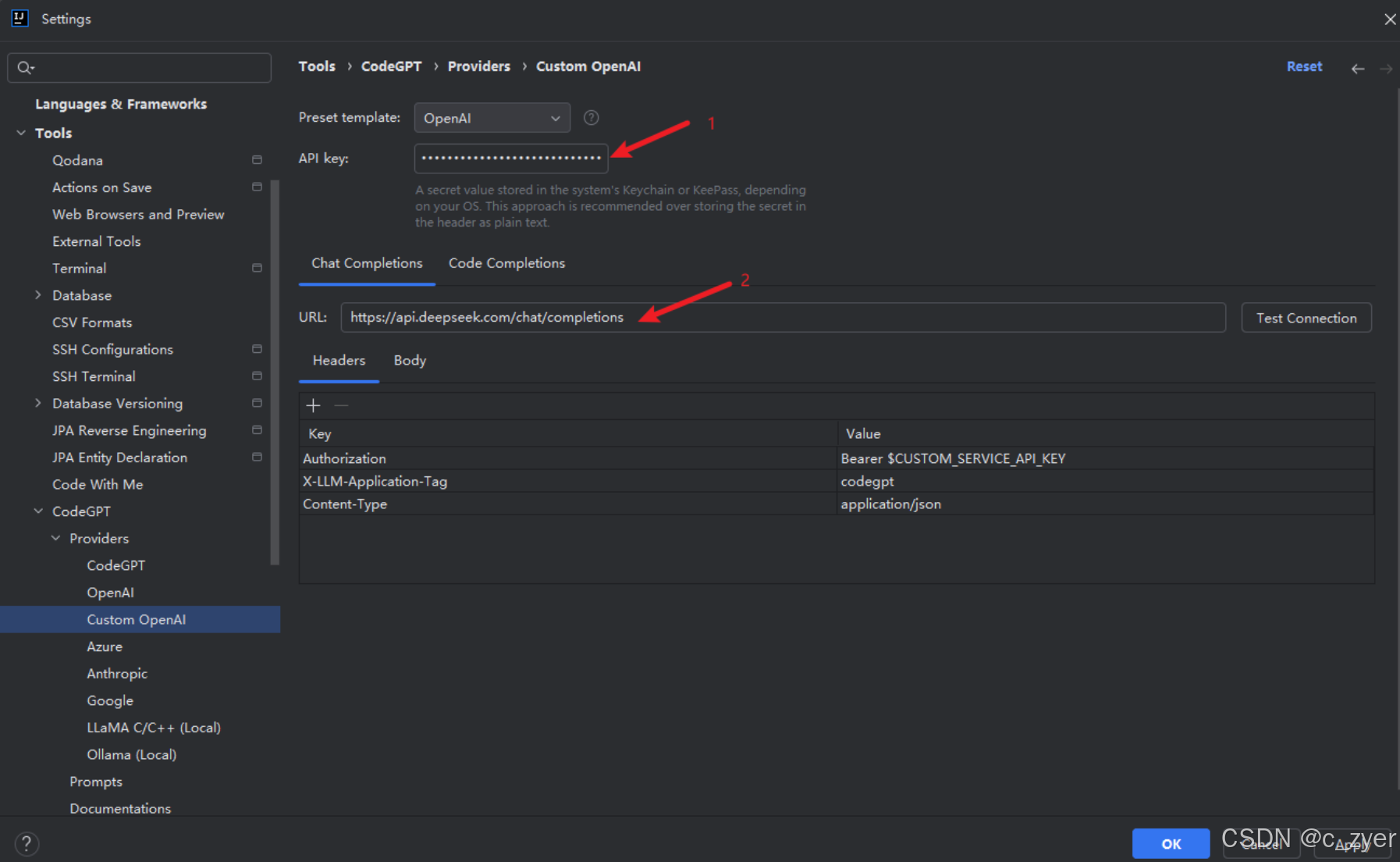Click the Tools breadcrumb
The width and height of the screenshot is (1400, 862).
[317, 66]
